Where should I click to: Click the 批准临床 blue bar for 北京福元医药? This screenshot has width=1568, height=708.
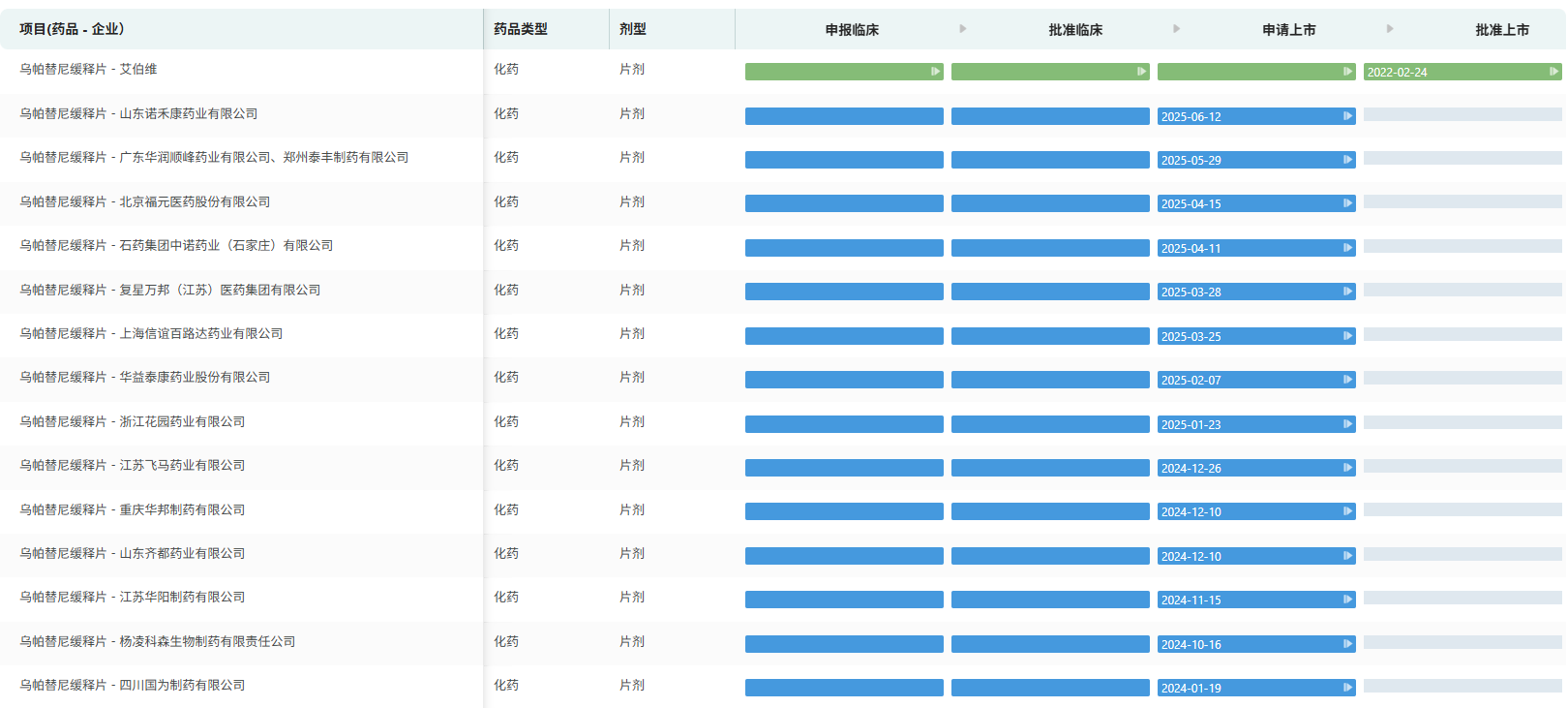click(1050, 203)
